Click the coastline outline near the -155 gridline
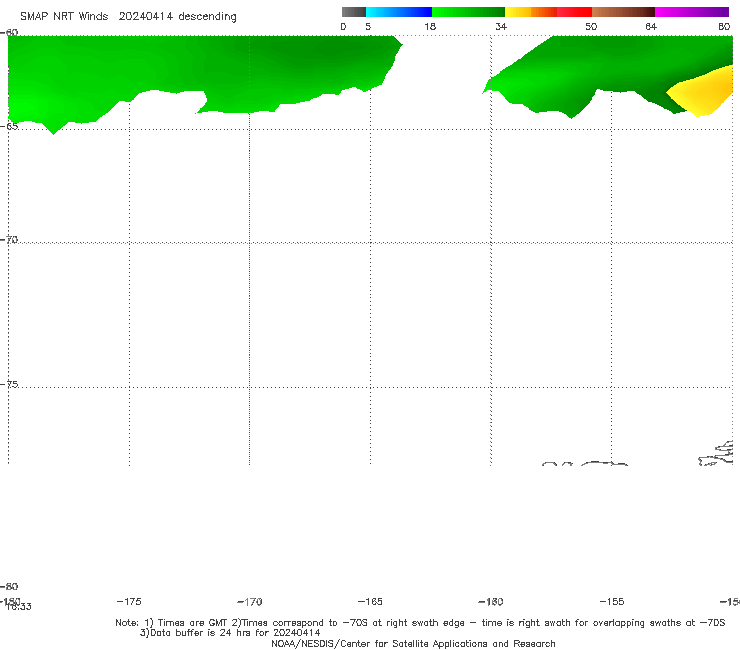Image resolution: width=740 pixels, height=650 pixels. (604, 464)
